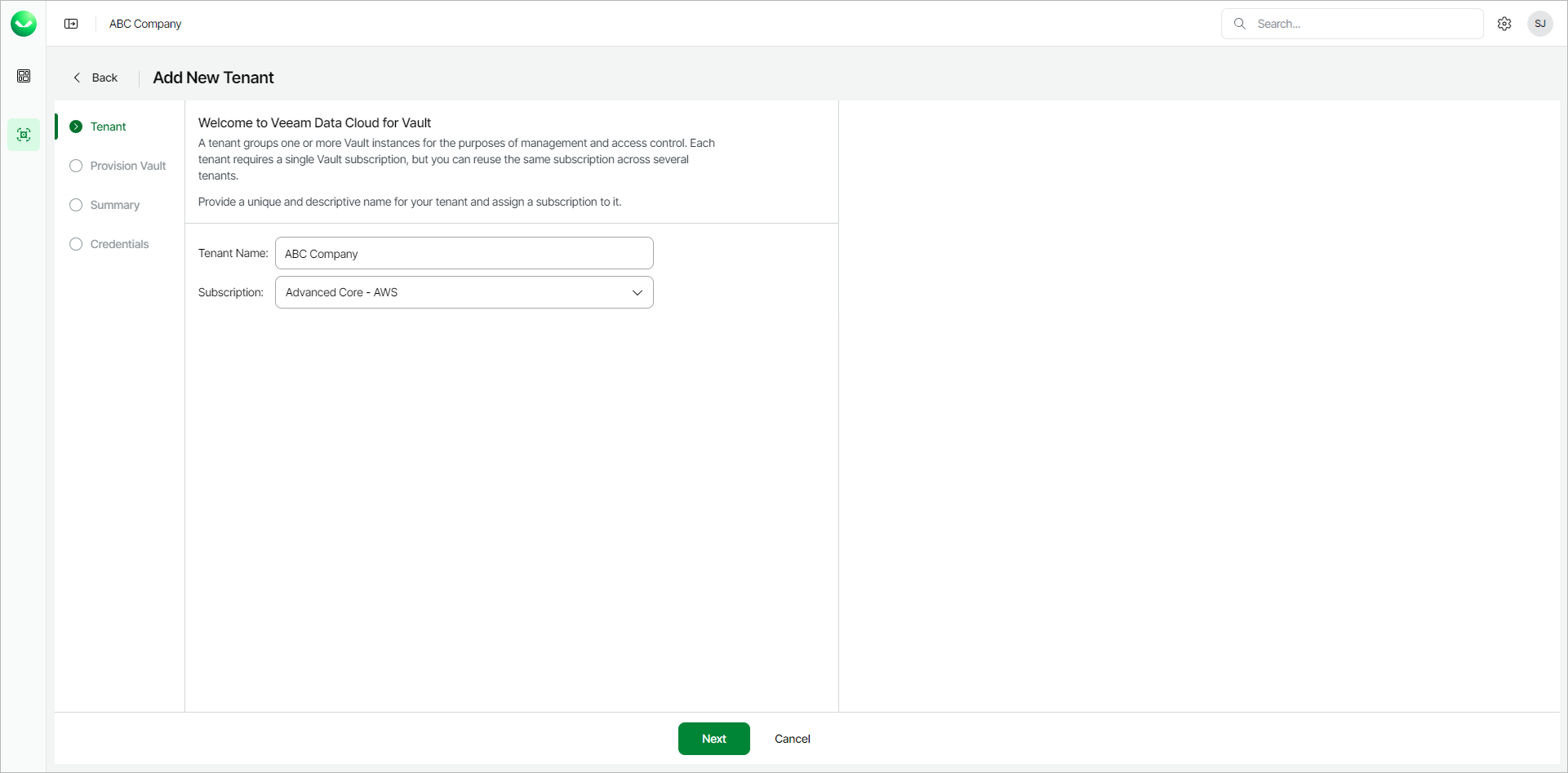Open settings gear icon

pos(1504,24)
